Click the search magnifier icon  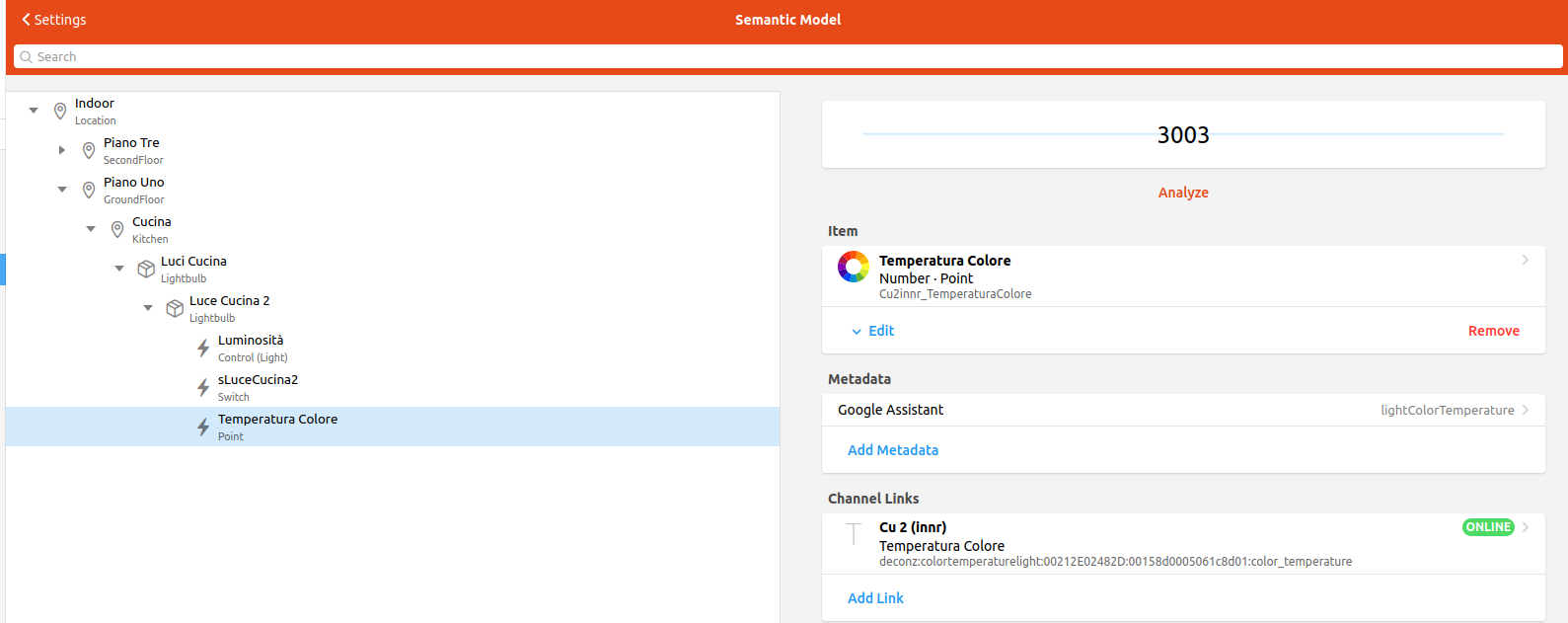(x=27, y=57)
